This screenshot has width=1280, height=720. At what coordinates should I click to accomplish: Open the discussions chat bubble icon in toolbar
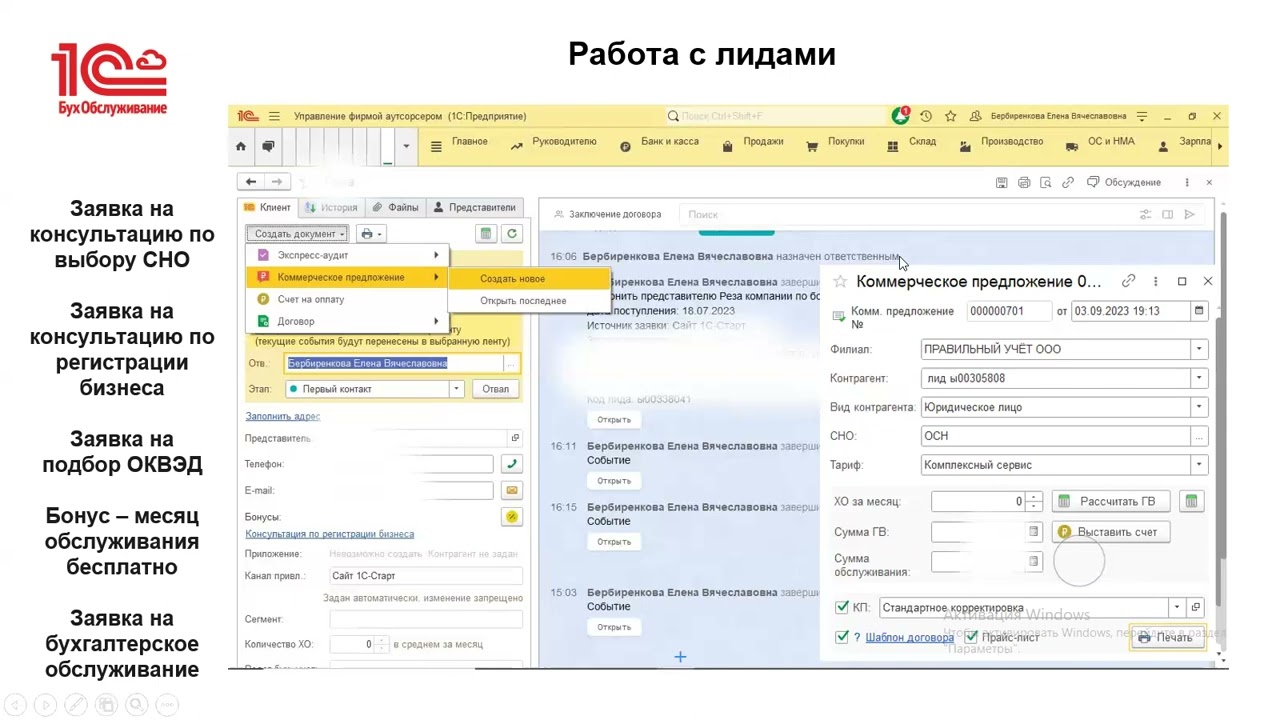pos(268,146)
